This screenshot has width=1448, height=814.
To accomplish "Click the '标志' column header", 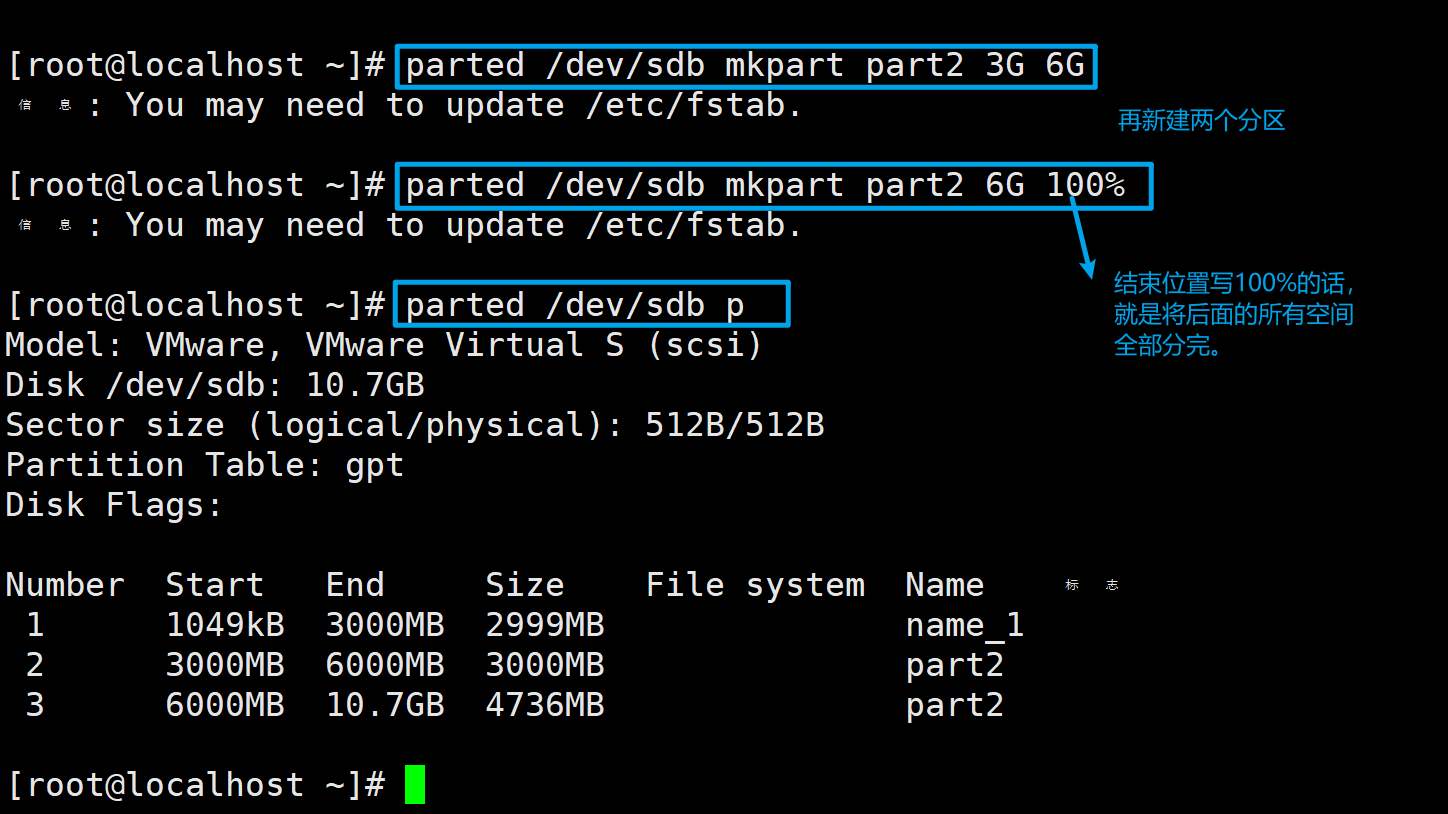I will click(1092, 585).
